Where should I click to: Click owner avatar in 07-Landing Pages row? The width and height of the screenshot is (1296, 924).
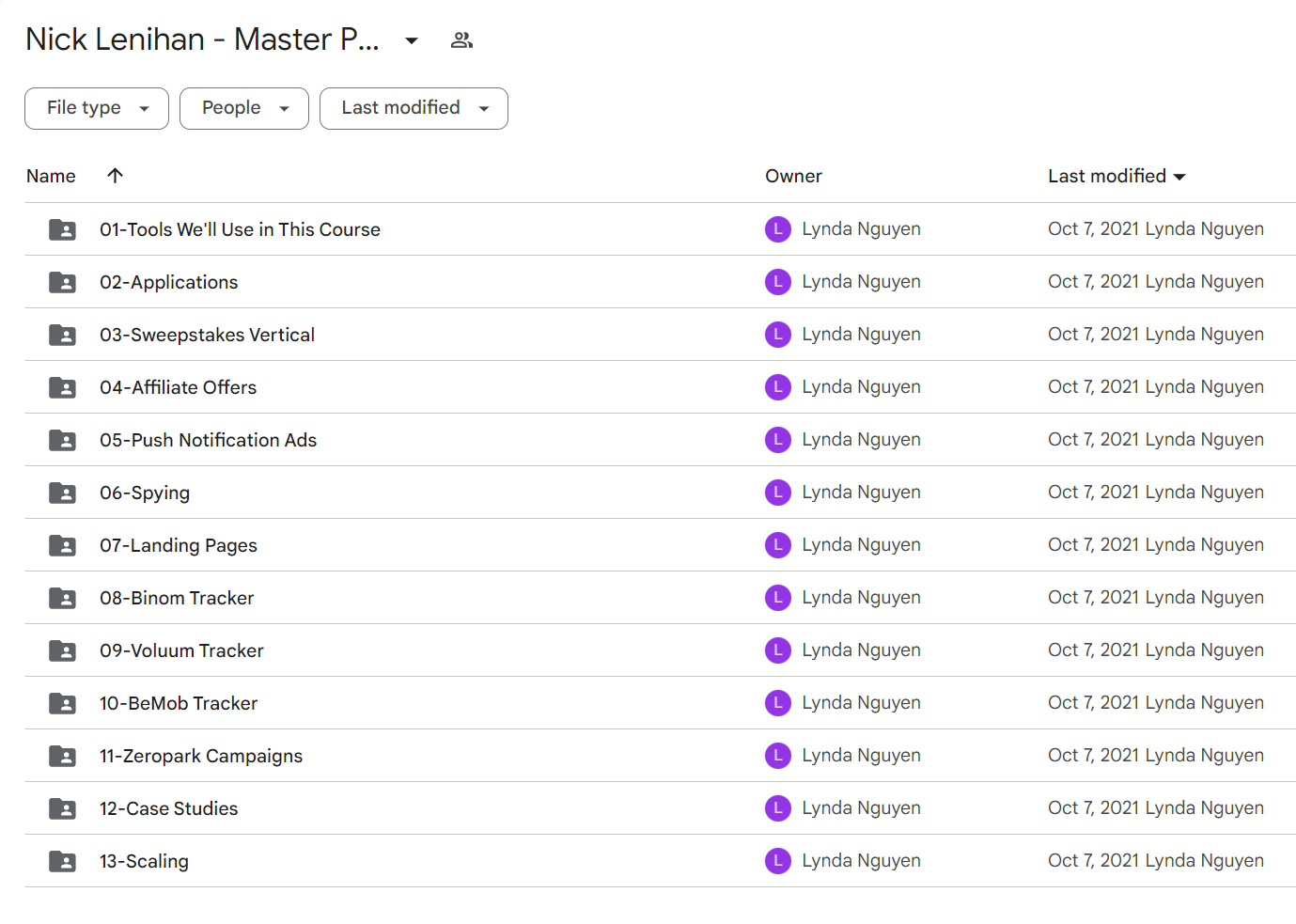coord(778,545)
